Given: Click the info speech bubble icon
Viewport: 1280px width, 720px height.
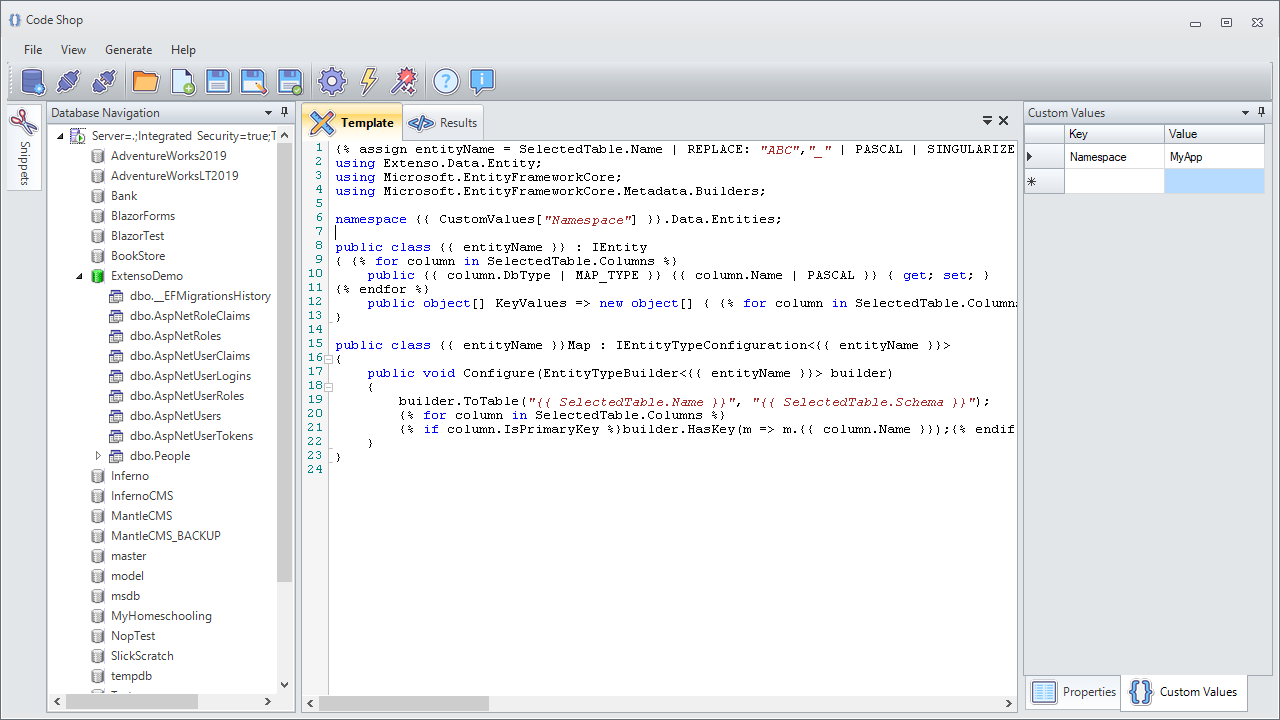Looking at the screenshot, I should (482, 81).
